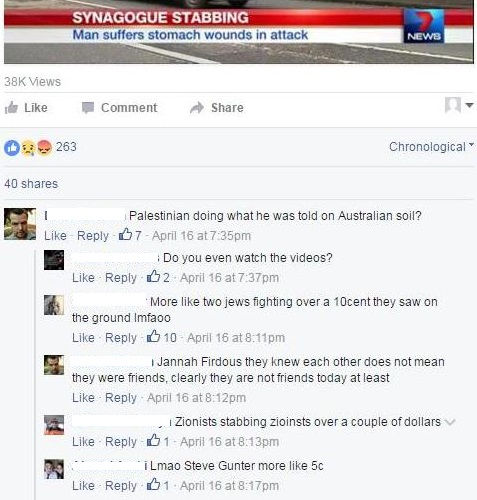Click thumbs-up icon showing 10 likes
Viewport: 477px width, 500px height.
[x=153, y=336]
